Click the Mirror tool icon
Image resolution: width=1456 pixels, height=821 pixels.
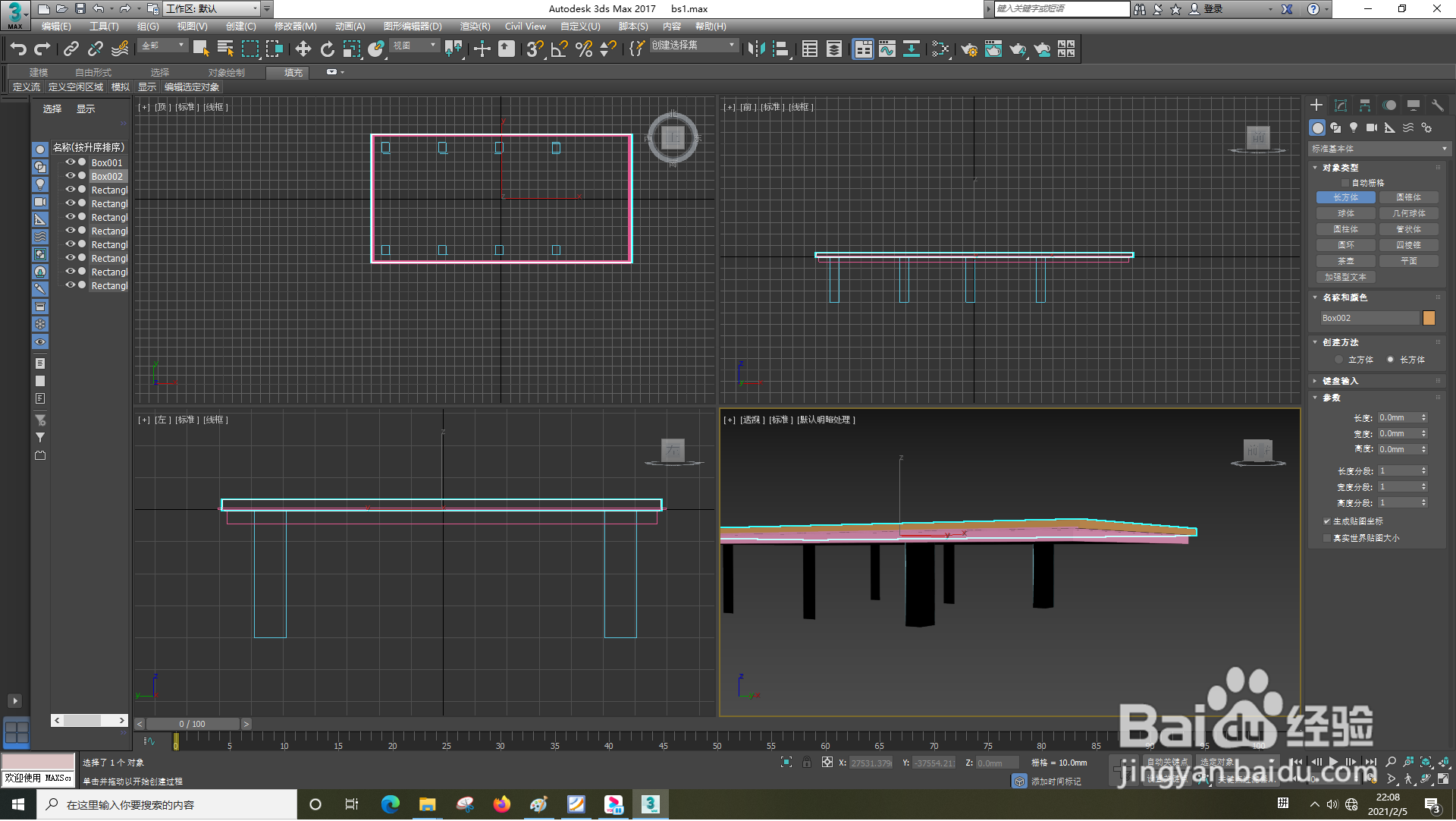(755, 49)
